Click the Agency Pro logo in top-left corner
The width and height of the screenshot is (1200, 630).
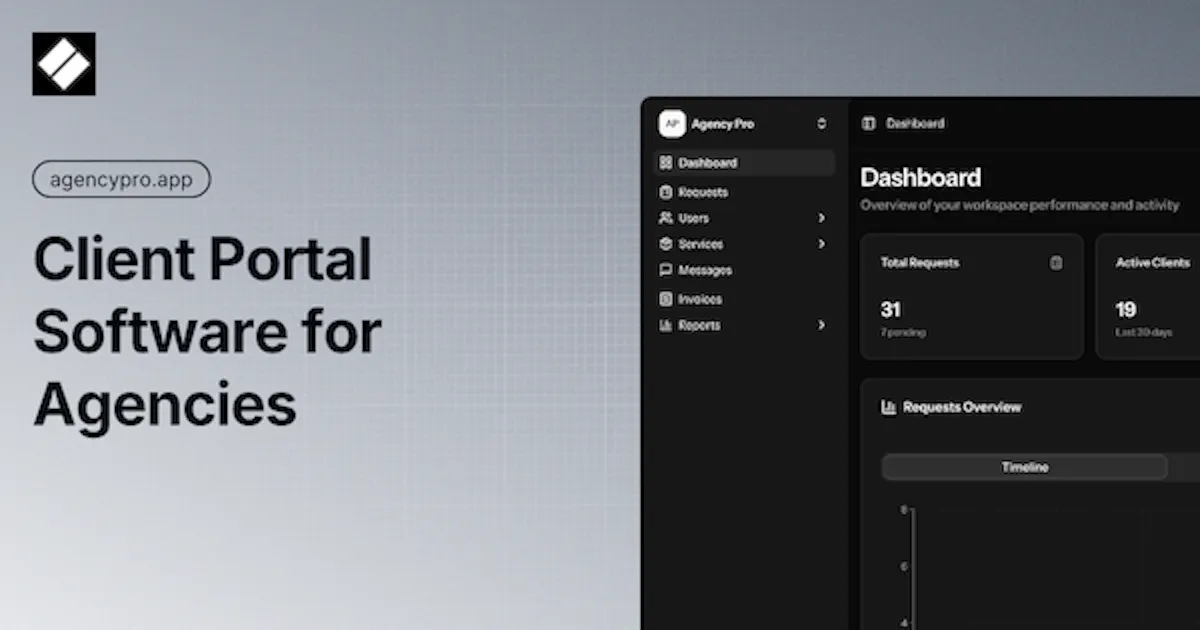click(64, 64)
